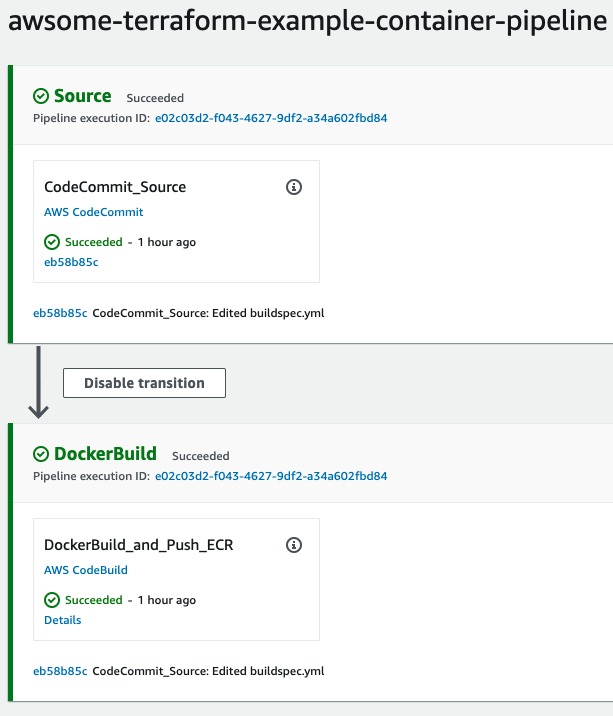
Task: Open the AWS CodeCommit provider link
Action: pos(94,212)
